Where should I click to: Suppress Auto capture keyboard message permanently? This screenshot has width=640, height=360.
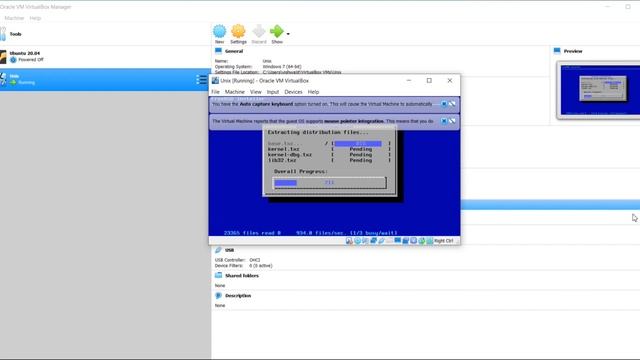[452, 104]
